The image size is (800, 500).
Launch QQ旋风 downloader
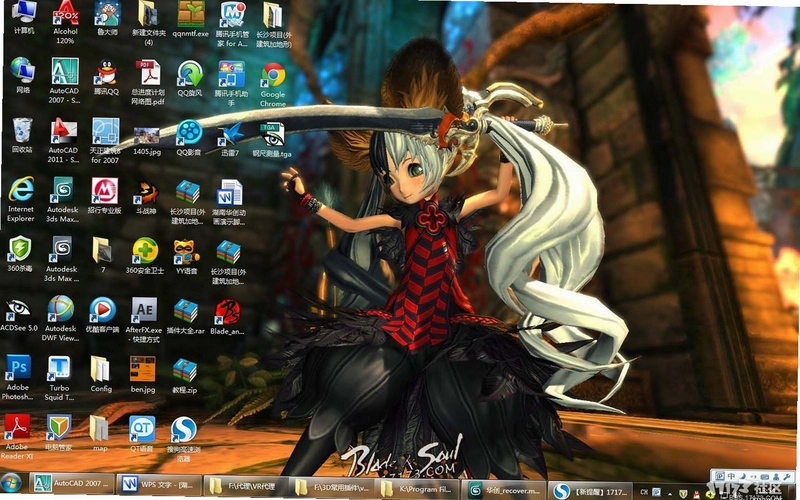(x=190, y=78)
